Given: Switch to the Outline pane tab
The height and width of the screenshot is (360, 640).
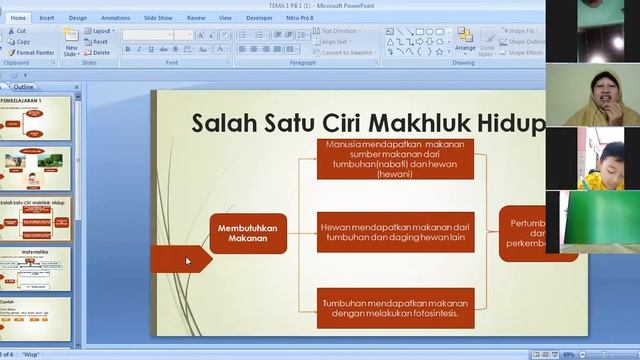Looking at the screenshot, I should click(x=23, y=87).
